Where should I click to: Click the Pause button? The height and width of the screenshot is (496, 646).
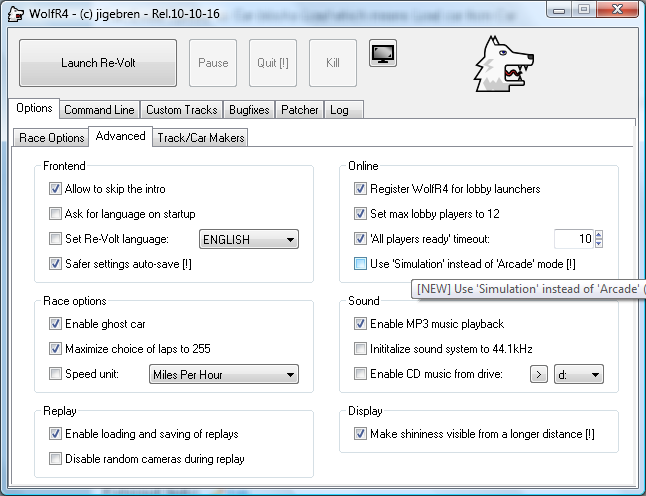pos(213,63)
